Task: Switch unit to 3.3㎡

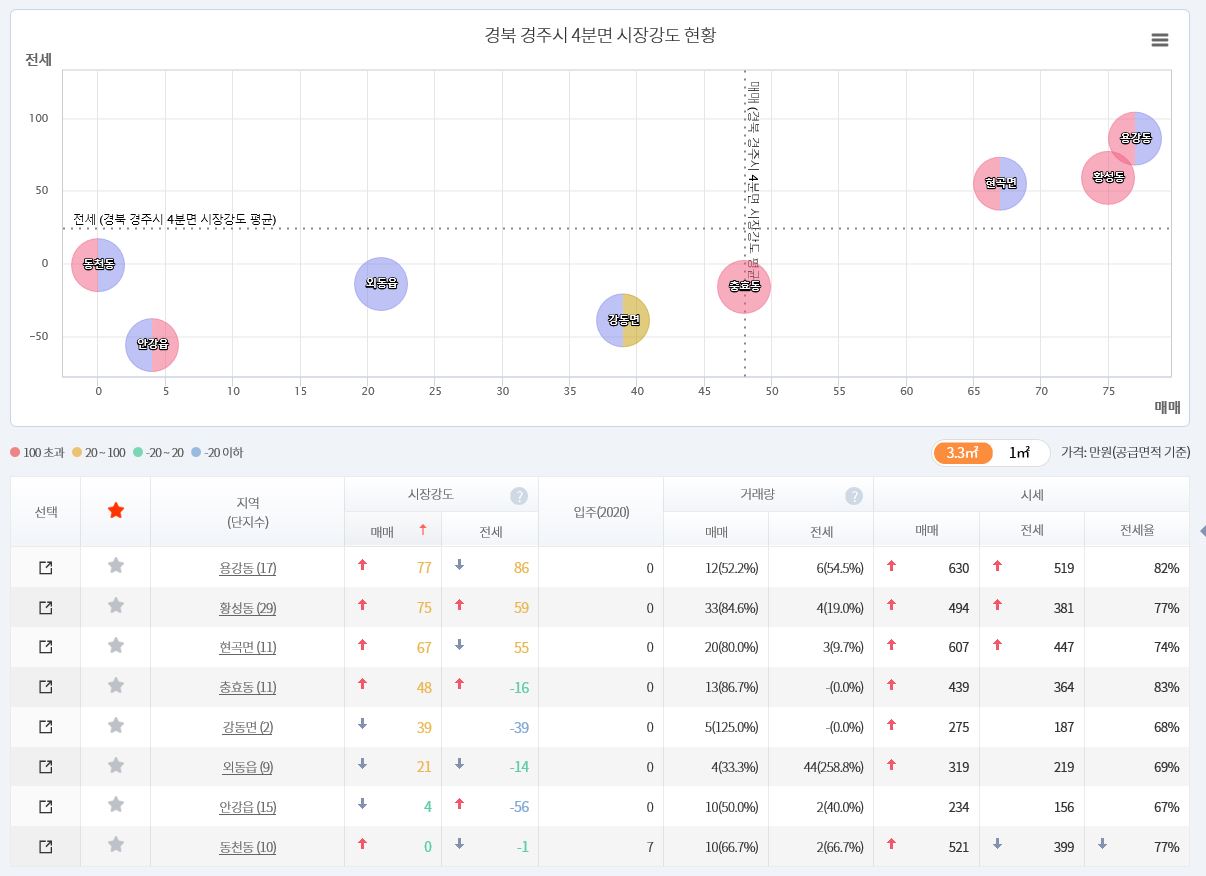Action: tap(962, 453)
